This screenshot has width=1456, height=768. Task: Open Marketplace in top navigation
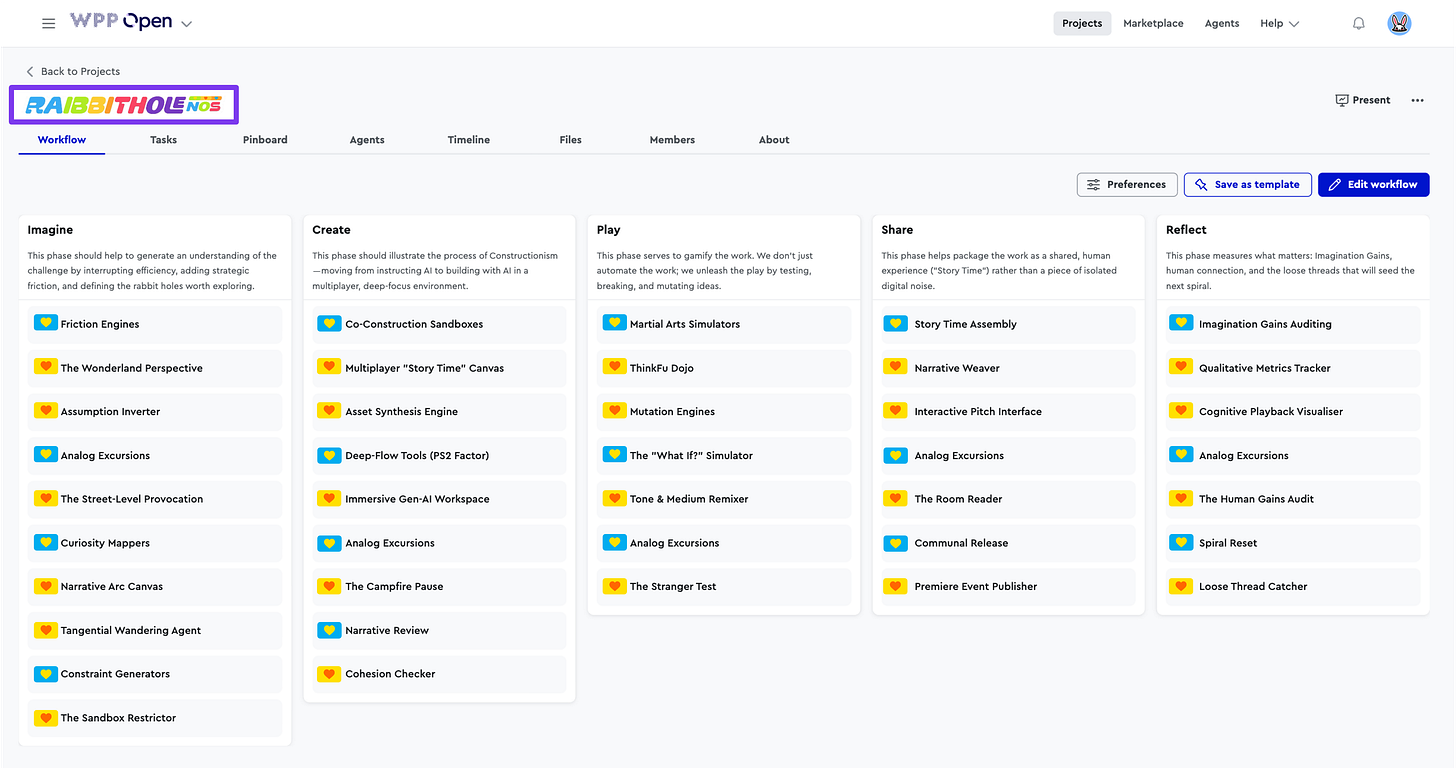[1153, 23]
